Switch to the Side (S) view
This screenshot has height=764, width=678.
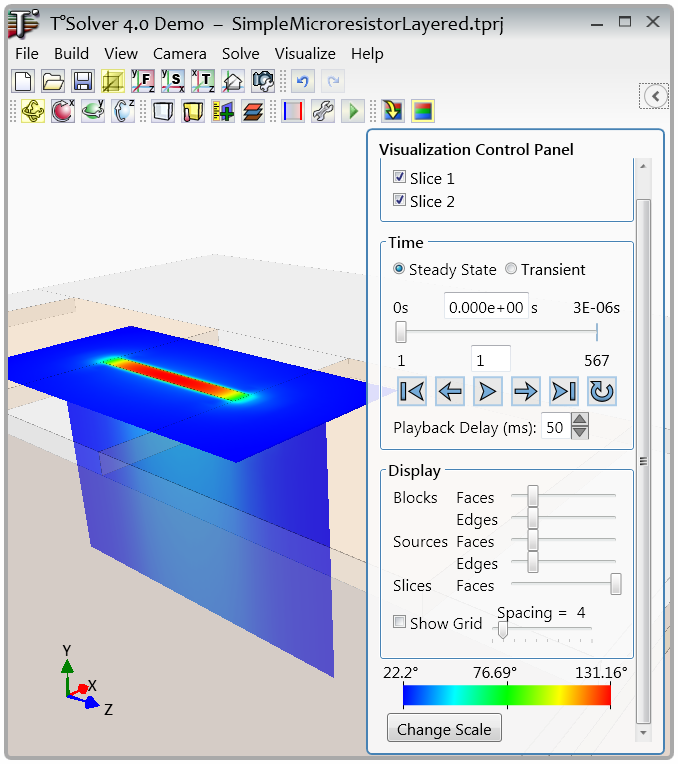coord(173,81)
